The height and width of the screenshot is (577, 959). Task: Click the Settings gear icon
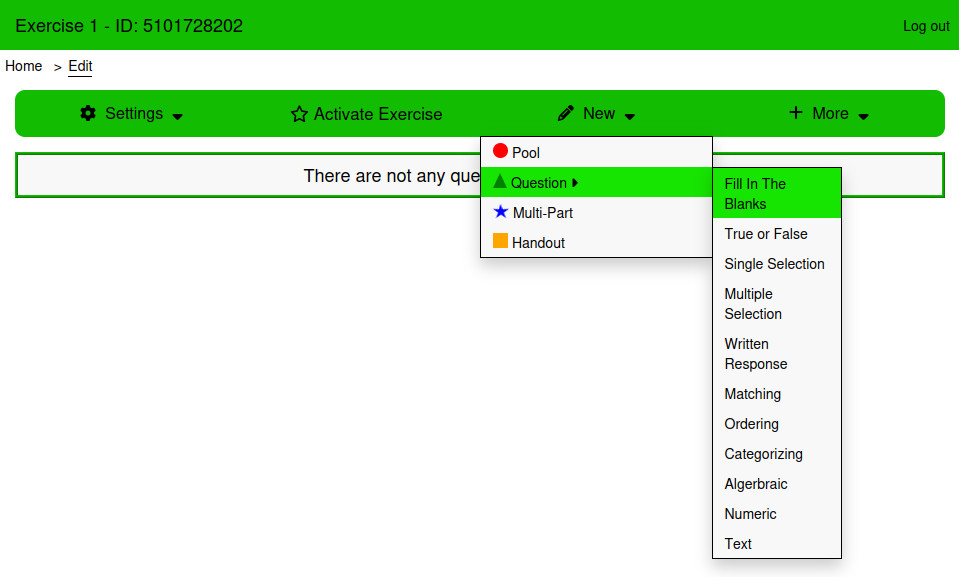click(x=88, y=113)
